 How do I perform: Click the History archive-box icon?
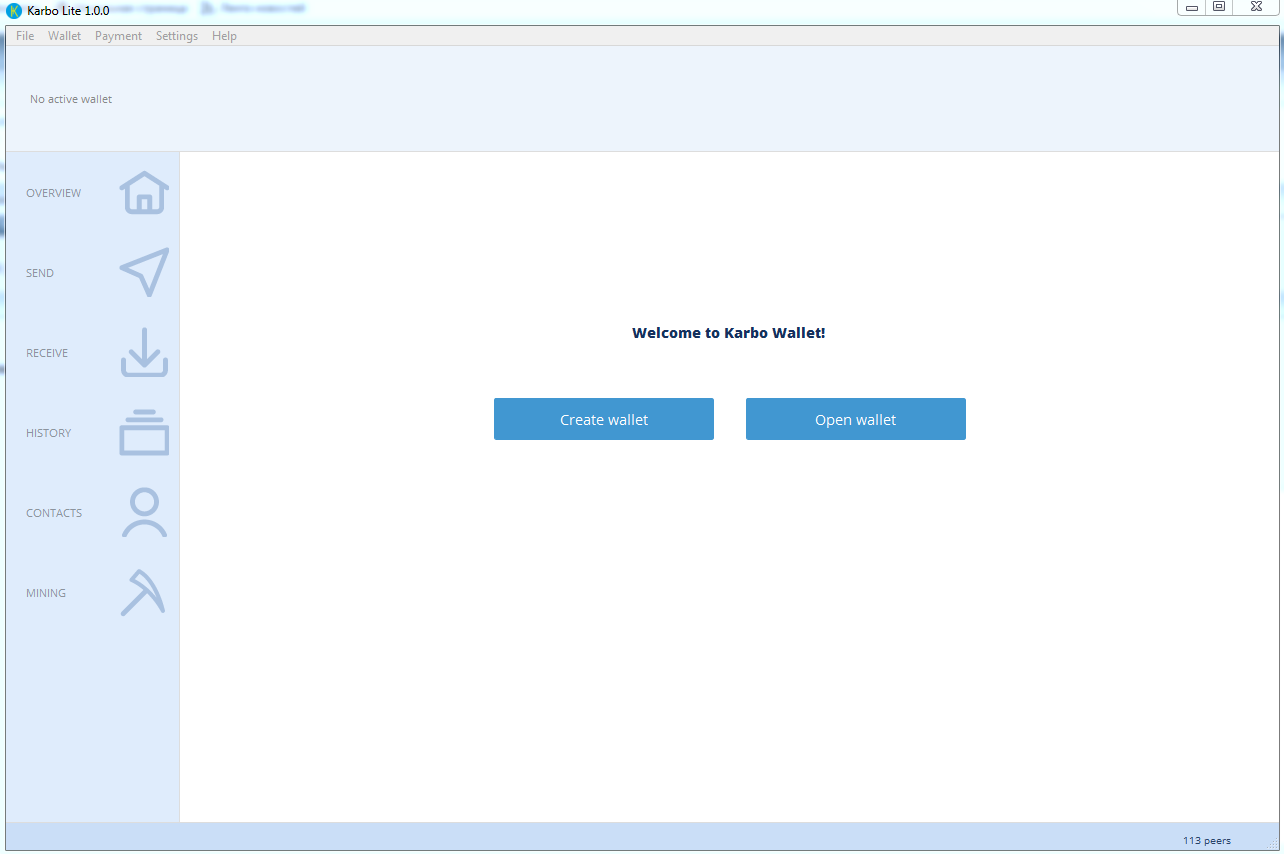point(144,432)
